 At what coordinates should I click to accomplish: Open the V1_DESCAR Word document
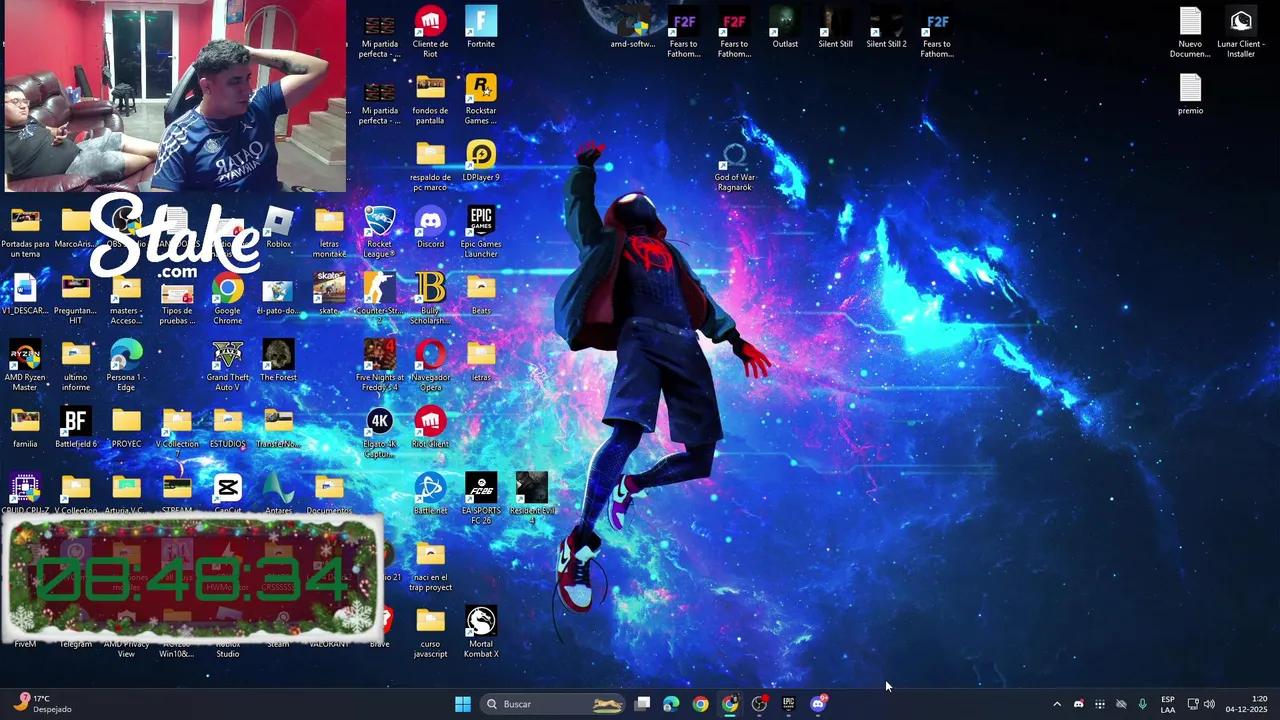pos(25,294)
